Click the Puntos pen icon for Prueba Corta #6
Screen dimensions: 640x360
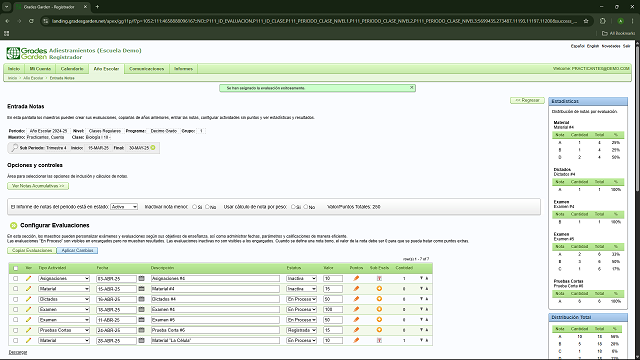pyautogui.click(x=356, y=330)
